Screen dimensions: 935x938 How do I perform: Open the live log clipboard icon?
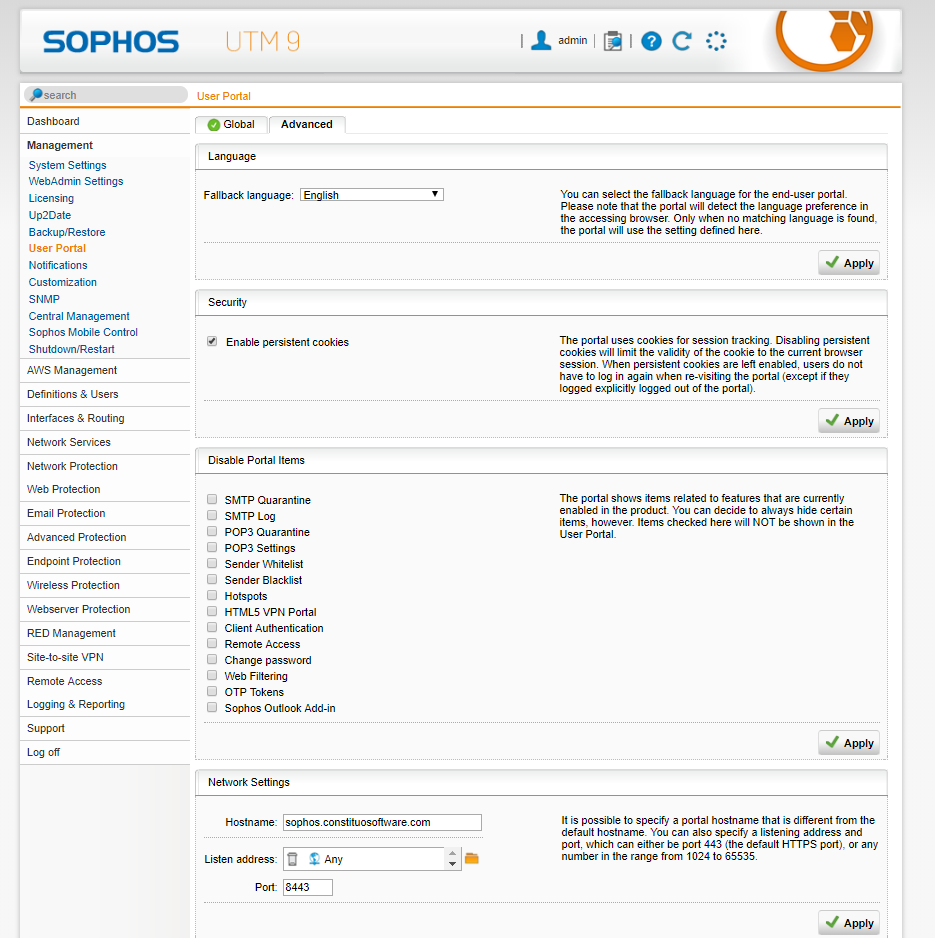pyautogui.click(x=613, y=41)
